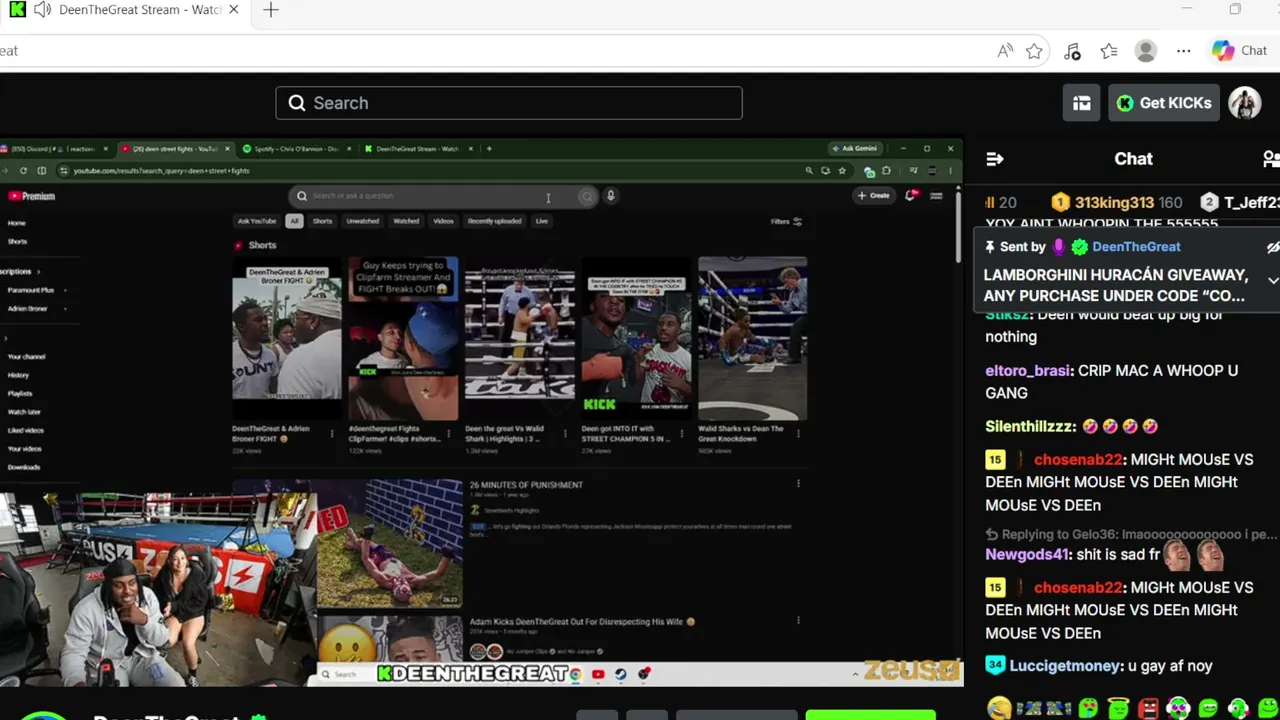Select the Discord tab in streamed browser
The image size is (1280, 720).
pyautogui.click(x=58, y=149)
